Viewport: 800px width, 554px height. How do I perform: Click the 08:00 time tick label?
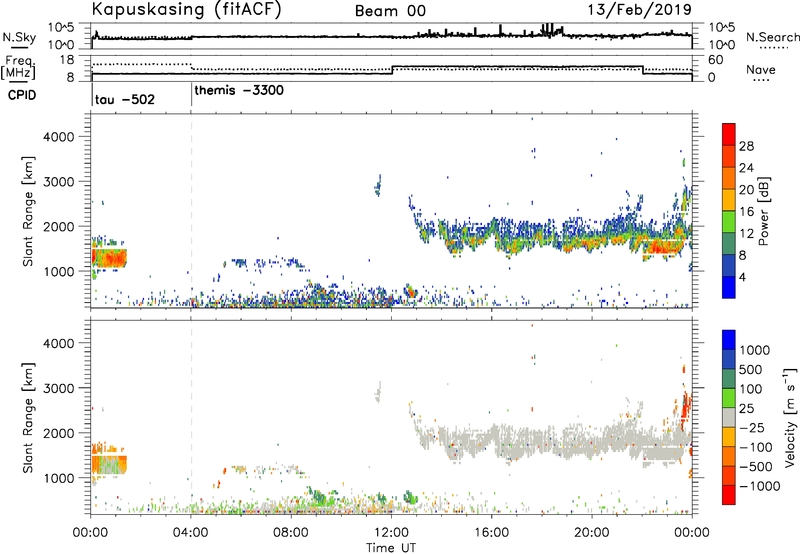pos(291,533)
